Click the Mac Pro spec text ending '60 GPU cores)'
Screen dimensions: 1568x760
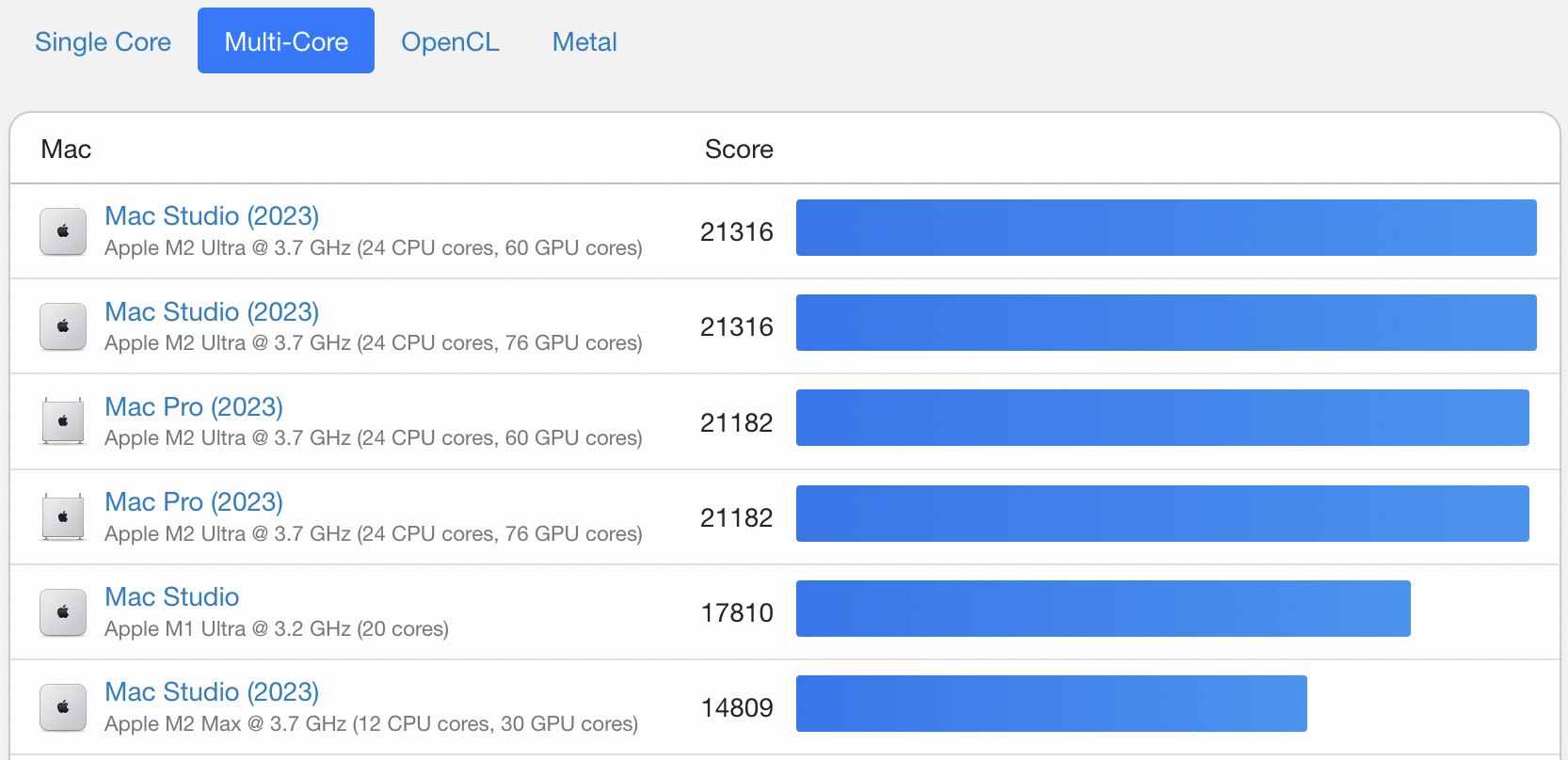point(374,438)
